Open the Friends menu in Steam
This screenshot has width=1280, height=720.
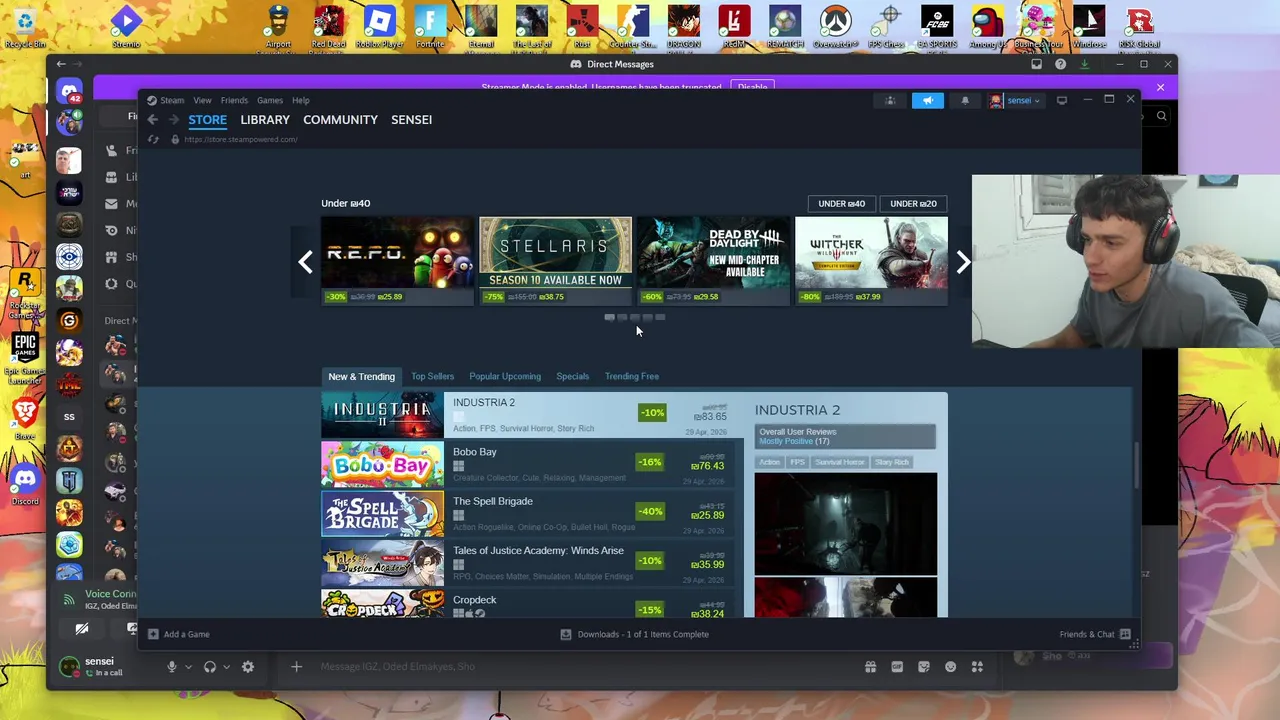[234, 100]
